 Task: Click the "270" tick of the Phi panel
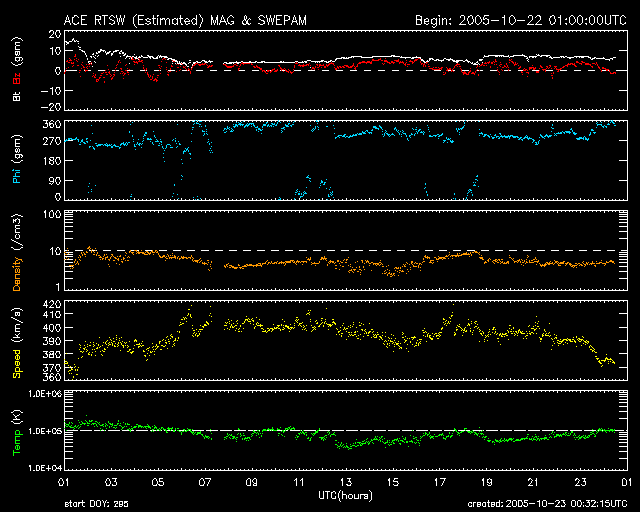pyautogui.click(x=52, y=142)
